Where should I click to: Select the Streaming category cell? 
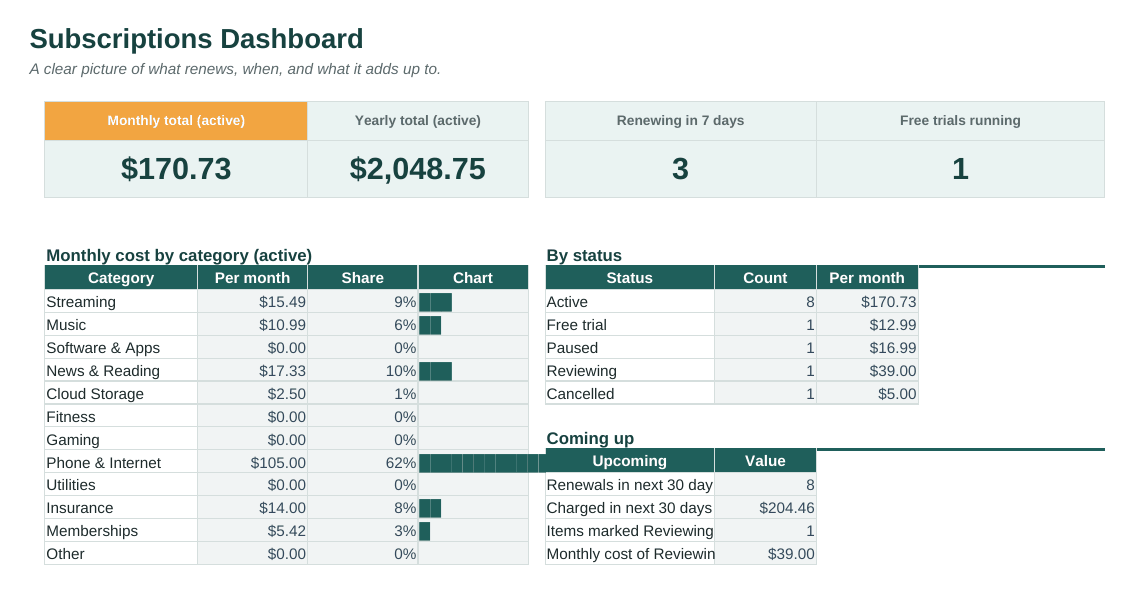point(121,302)
